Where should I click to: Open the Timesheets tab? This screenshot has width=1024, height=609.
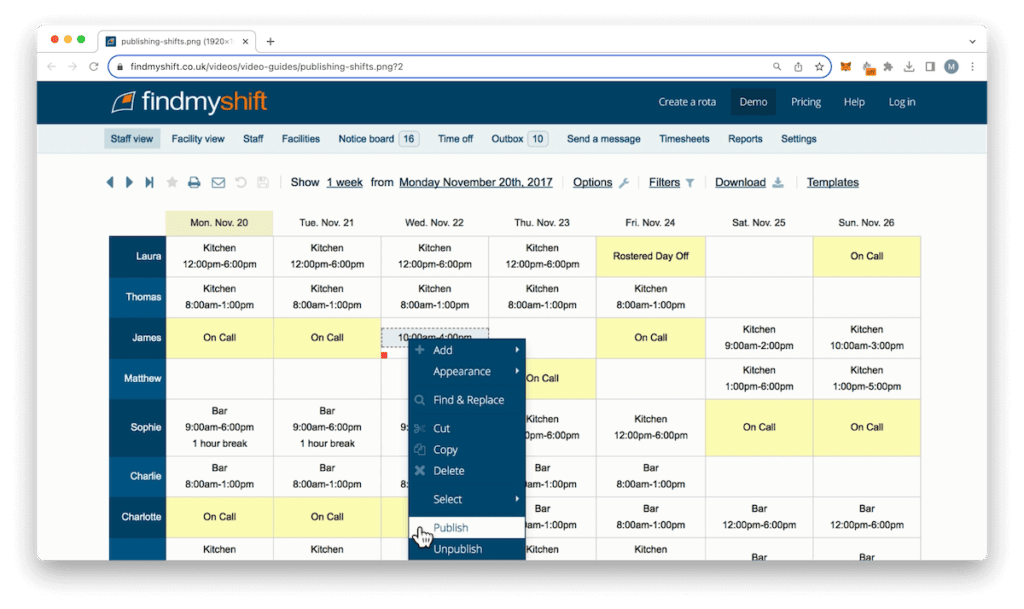click(684, 138)
